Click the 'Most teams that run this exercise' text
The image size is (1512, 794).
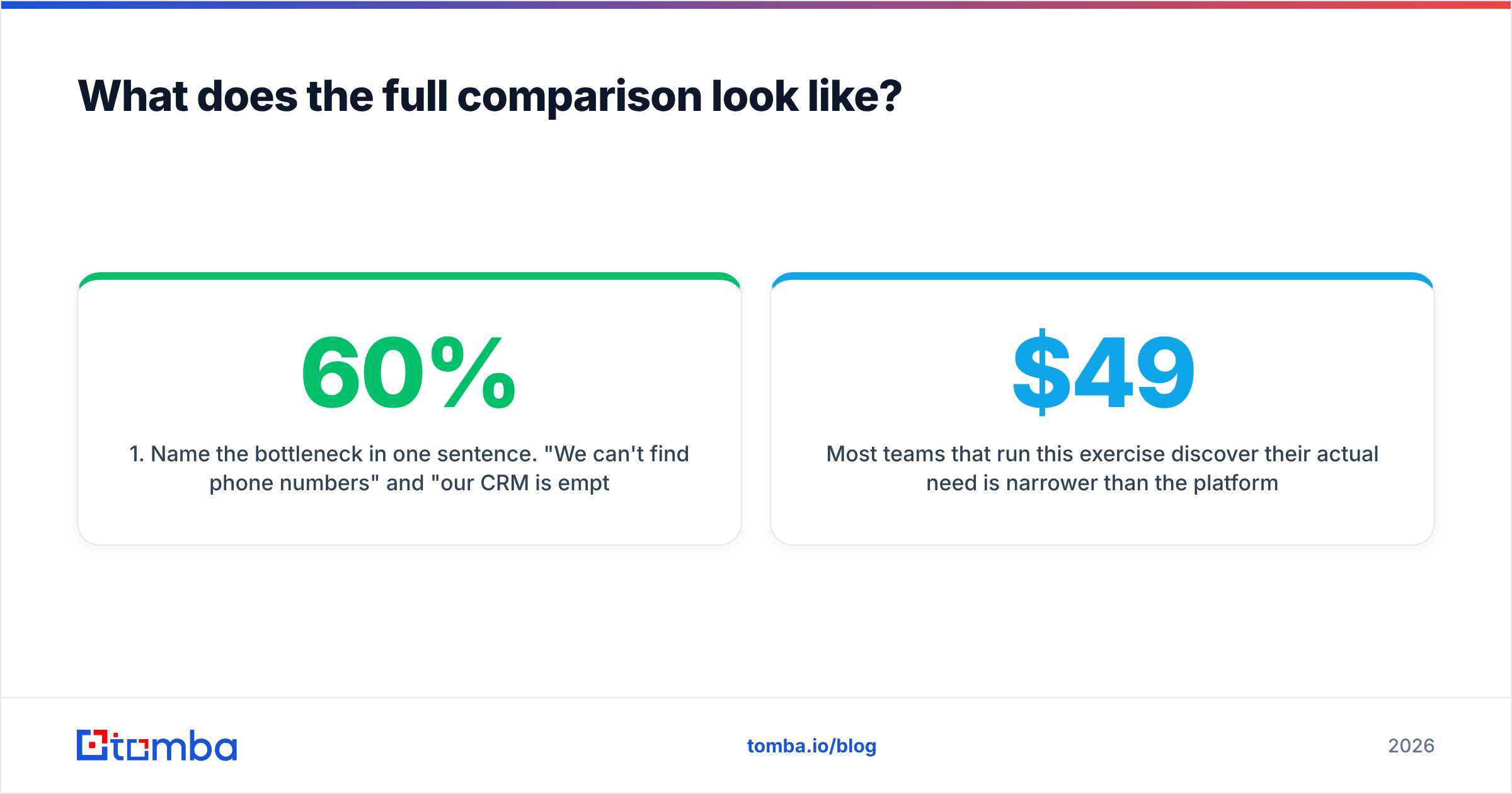tap(1102, 468)
